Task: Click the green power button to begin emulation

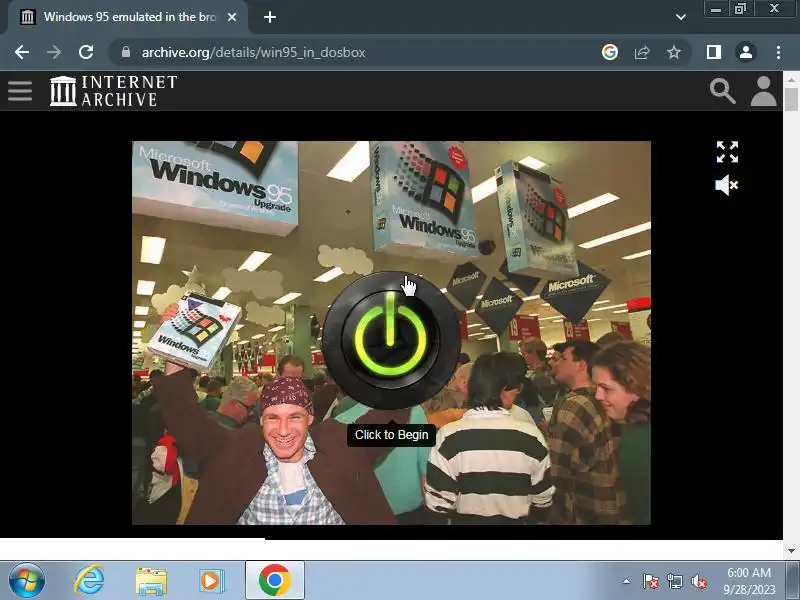Action: pos(391,340)
